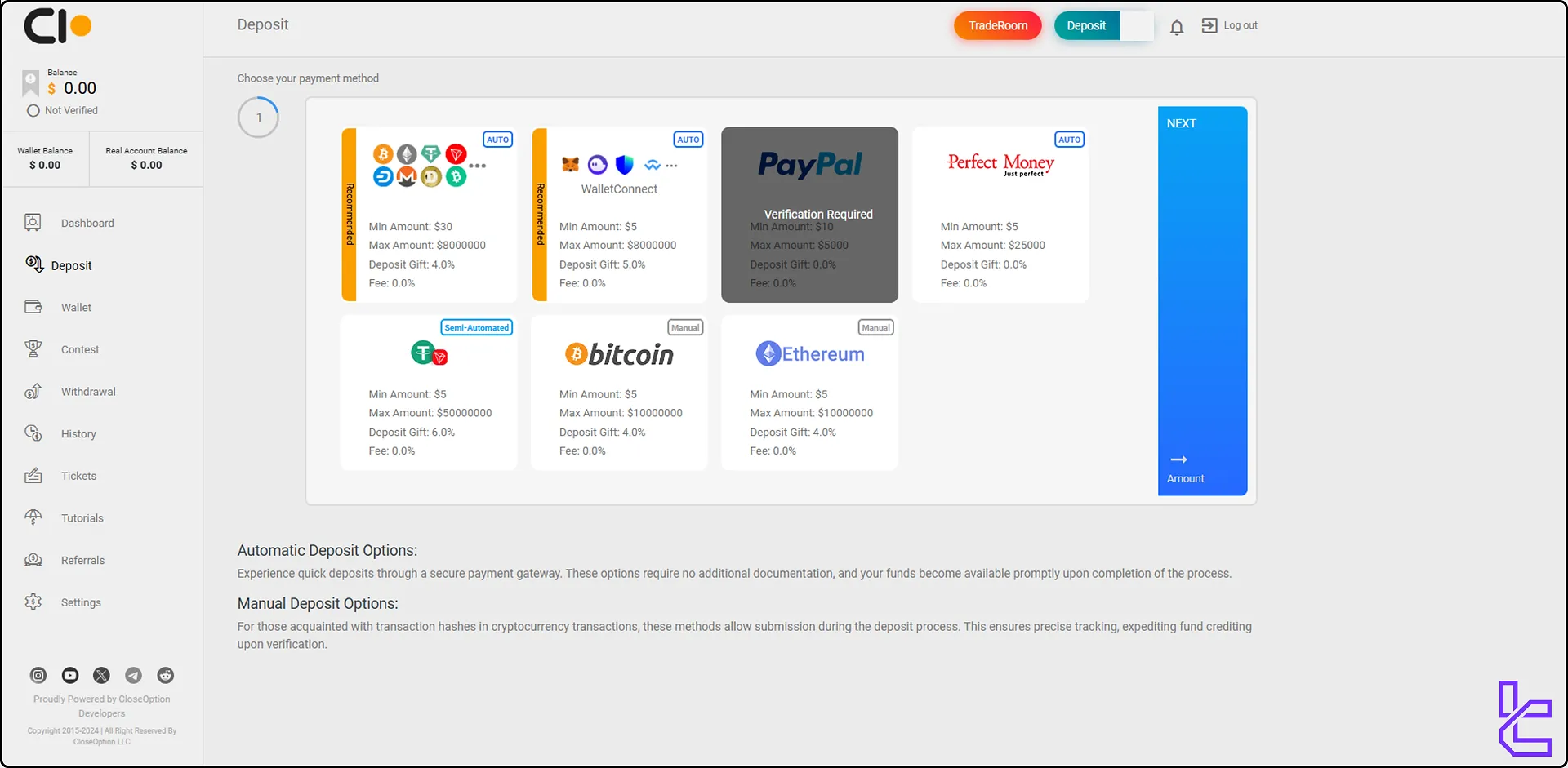The image size is (1568, 768).
Task: Click the History sidebar icon
Action: coord(33,433)
